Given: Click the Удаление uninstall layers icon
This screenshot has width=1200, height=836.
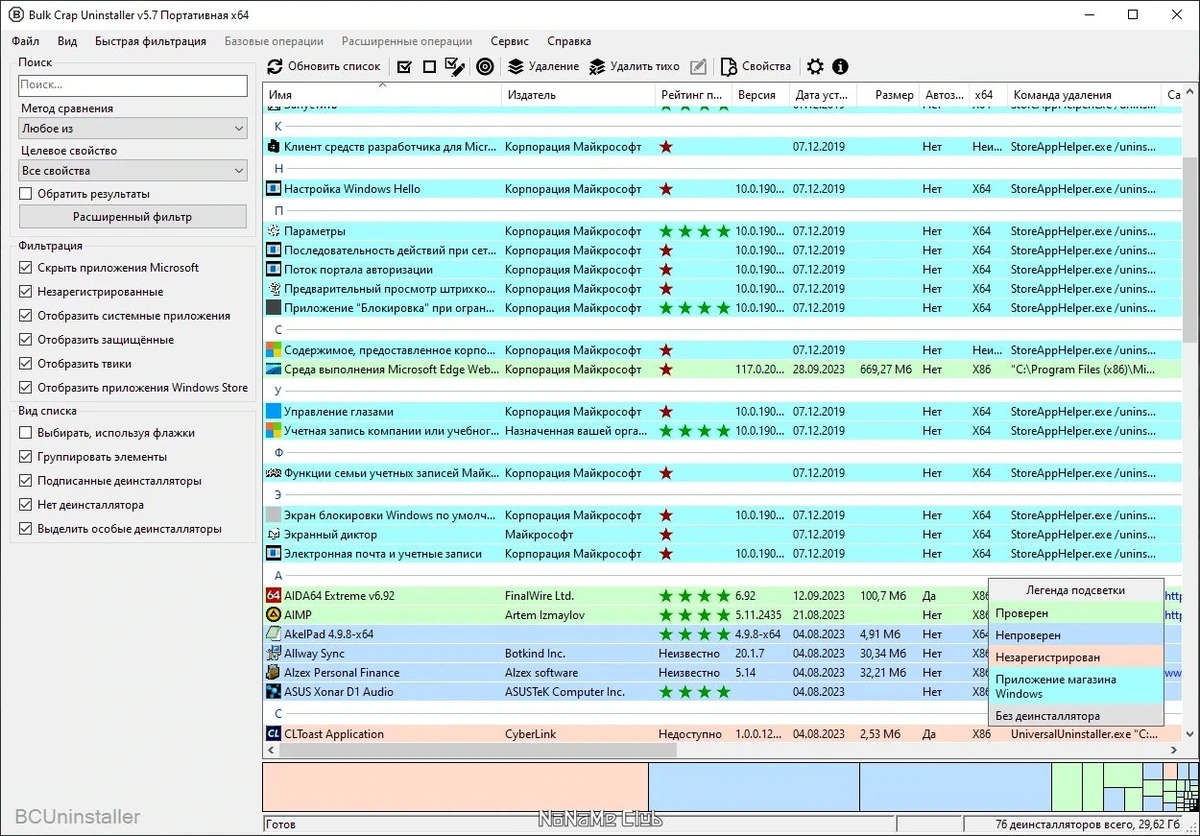Looking at the screenshot, I should 515,67.
